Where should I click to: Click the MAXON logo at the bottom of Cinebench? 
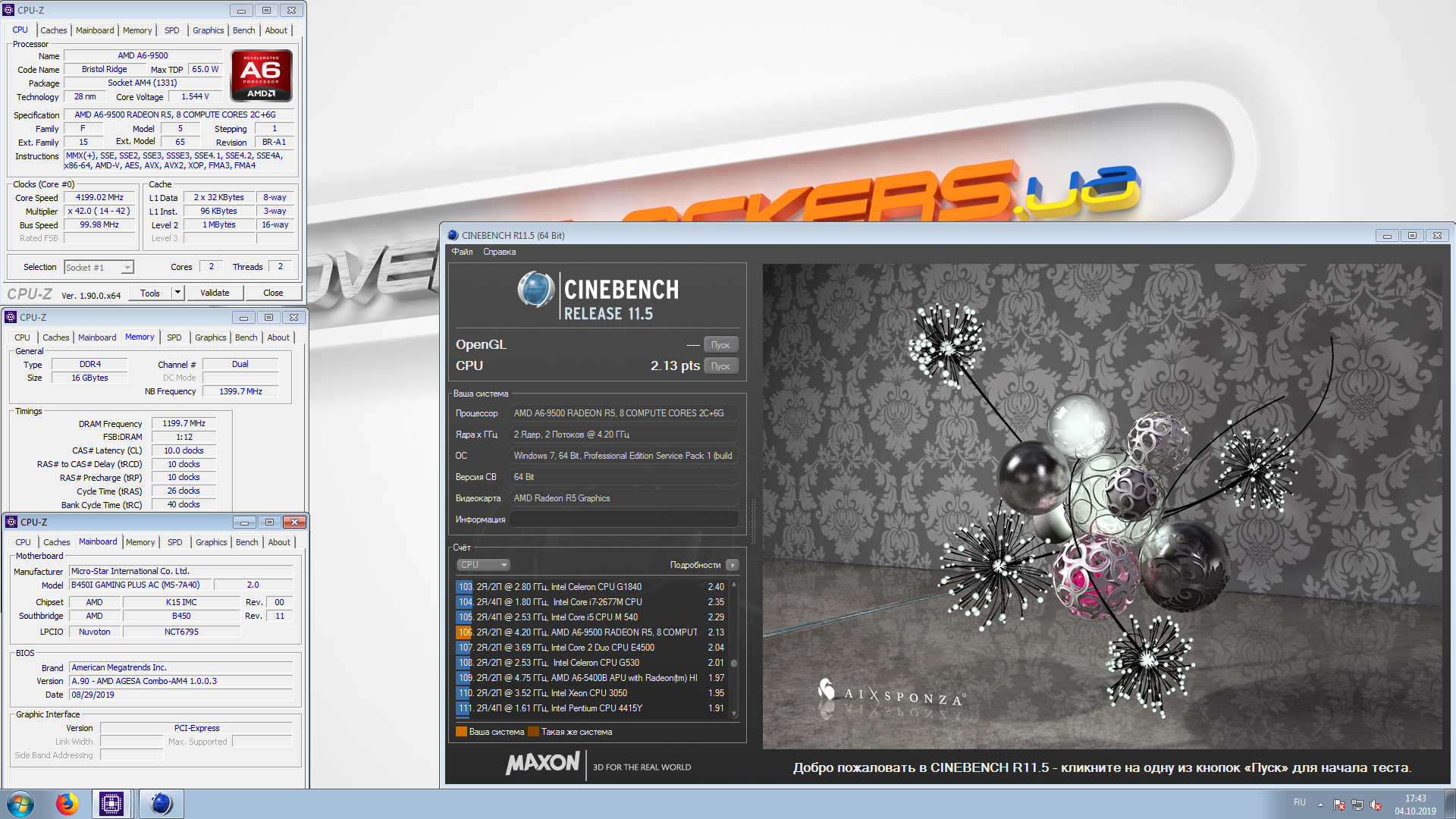[543, 764]
